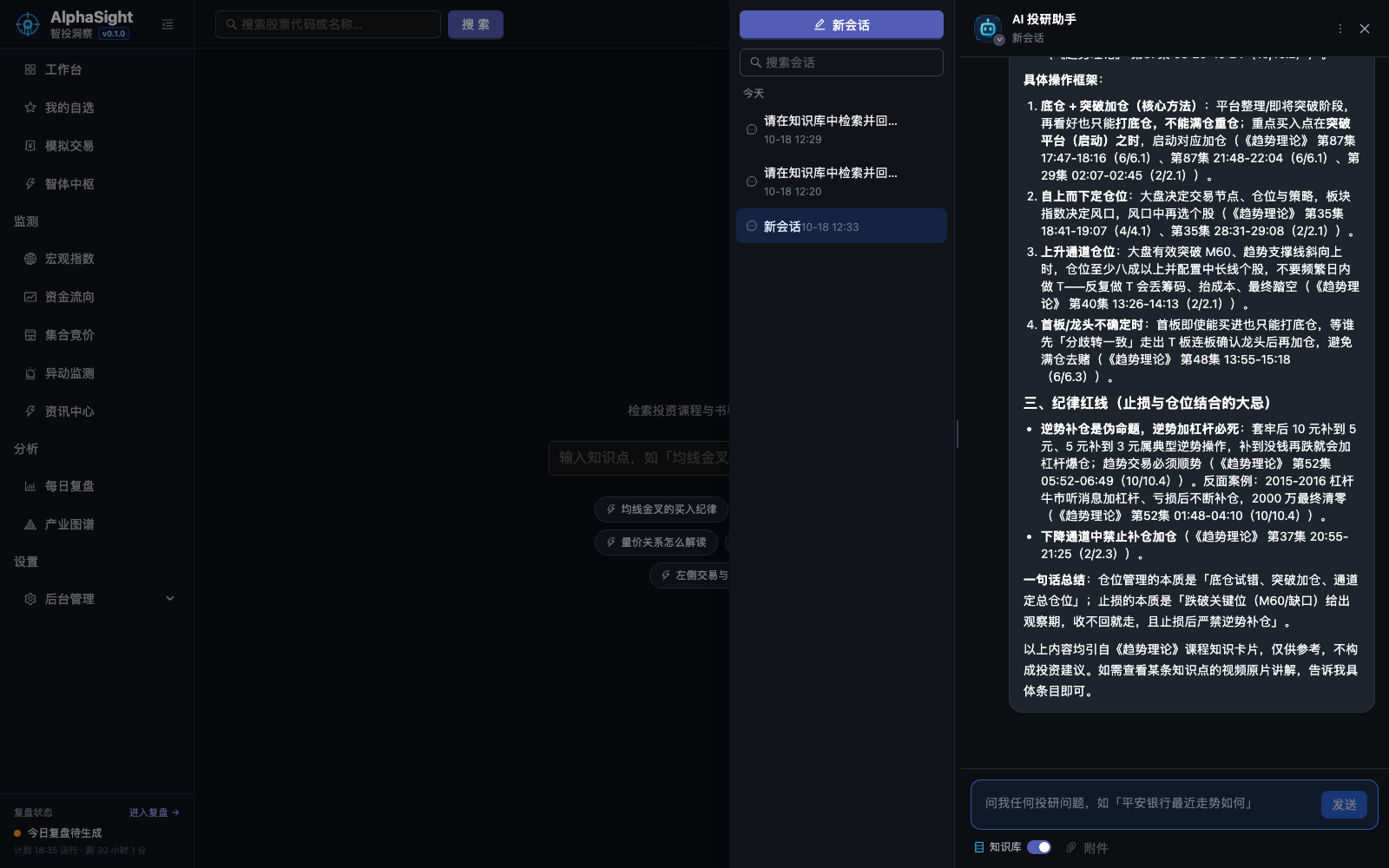Focus the stock code search field
Screen dimensions: 1389x868
click(x=328, y=24)
